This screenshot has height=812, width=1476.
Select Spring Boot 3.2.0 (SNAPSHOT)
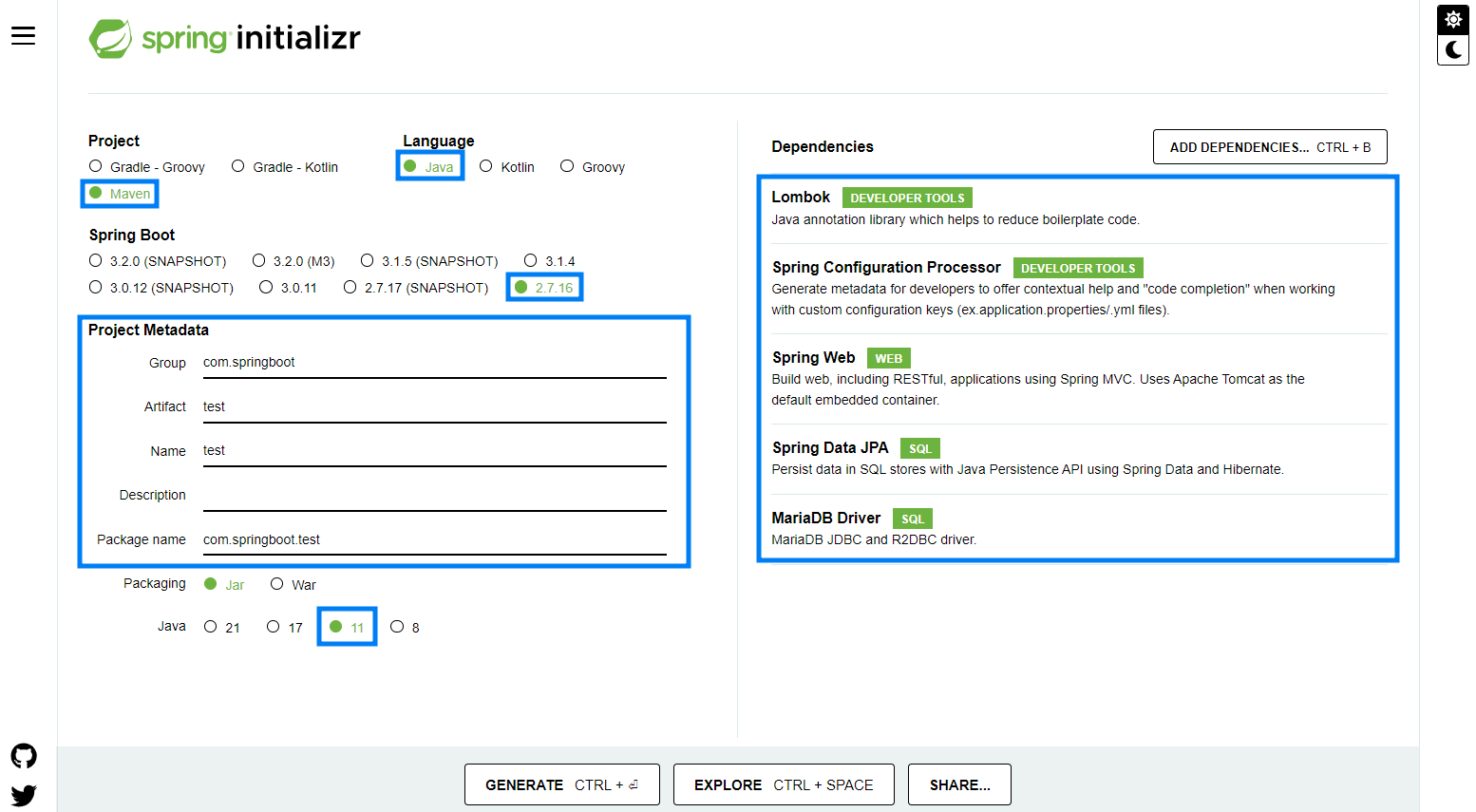pos(158,261)
